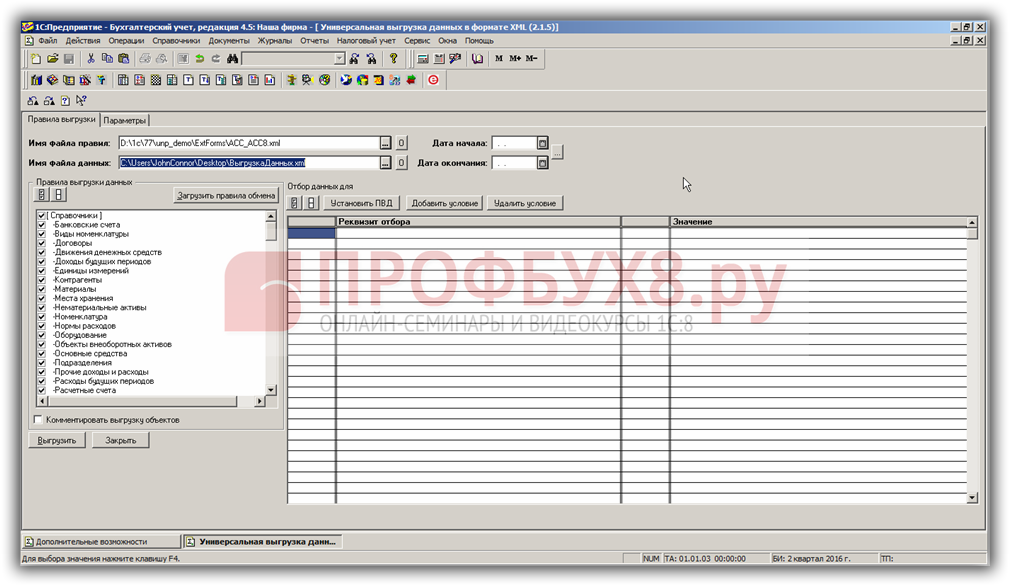The width and height of the screenshot is (1010, 586).
Task: Open the Calculator toolbar icon
Action: coord(423,59)
